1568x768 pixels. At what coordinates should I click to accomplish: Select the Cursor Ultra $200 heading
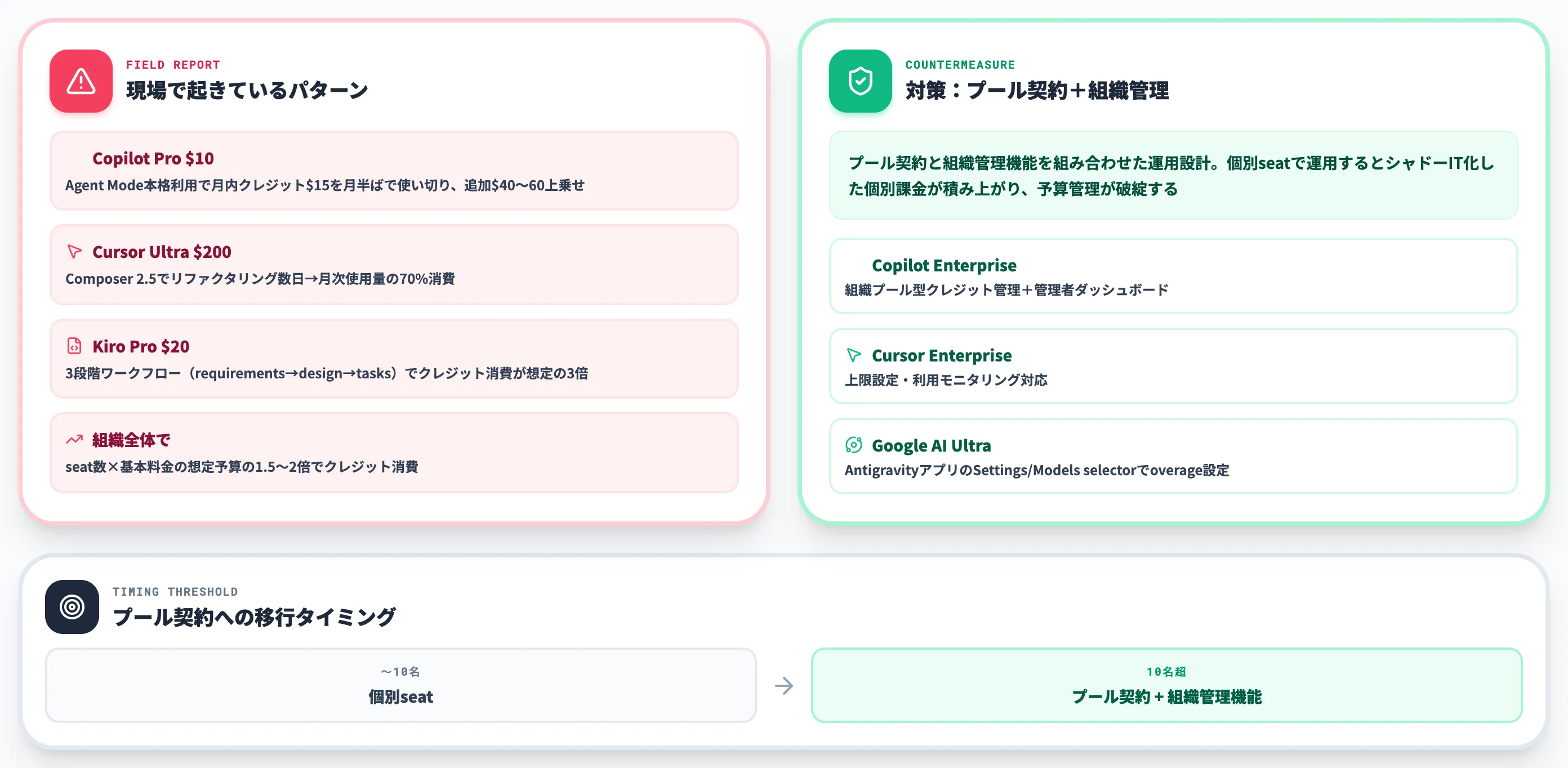pyautogui.click(x=161, y=252)
